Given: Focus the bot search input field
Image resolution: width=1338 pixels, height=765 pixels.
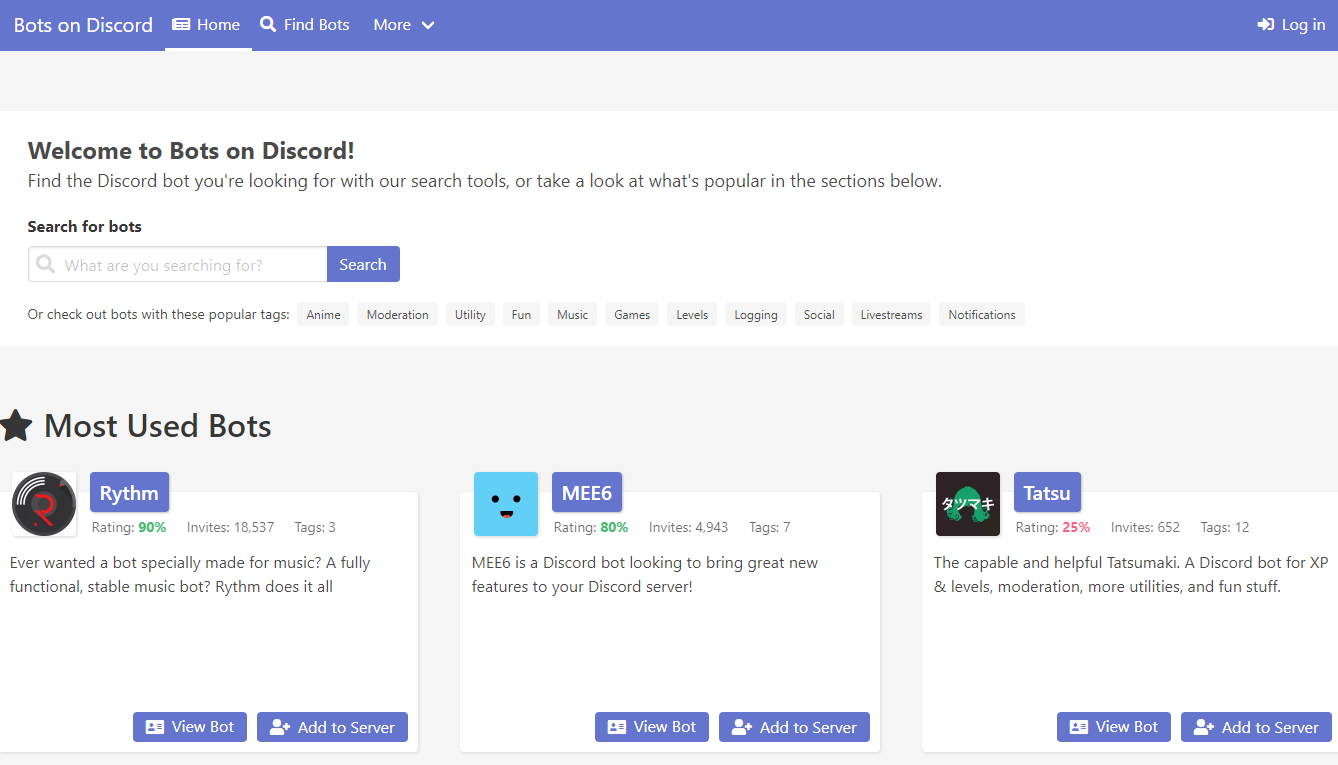Looking at the screenshot, I should 178,264.
